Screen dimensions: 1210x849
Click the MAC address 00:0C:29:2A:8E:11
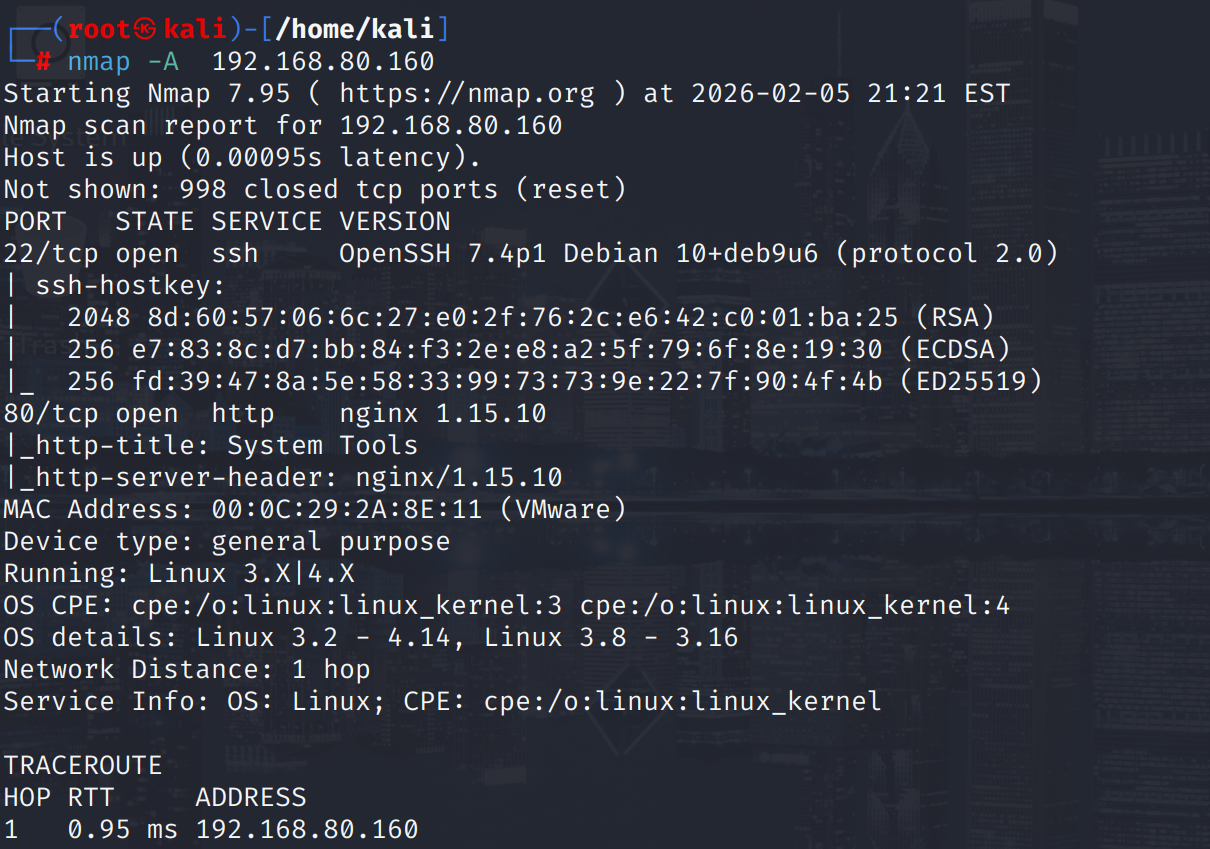point(347,510)
